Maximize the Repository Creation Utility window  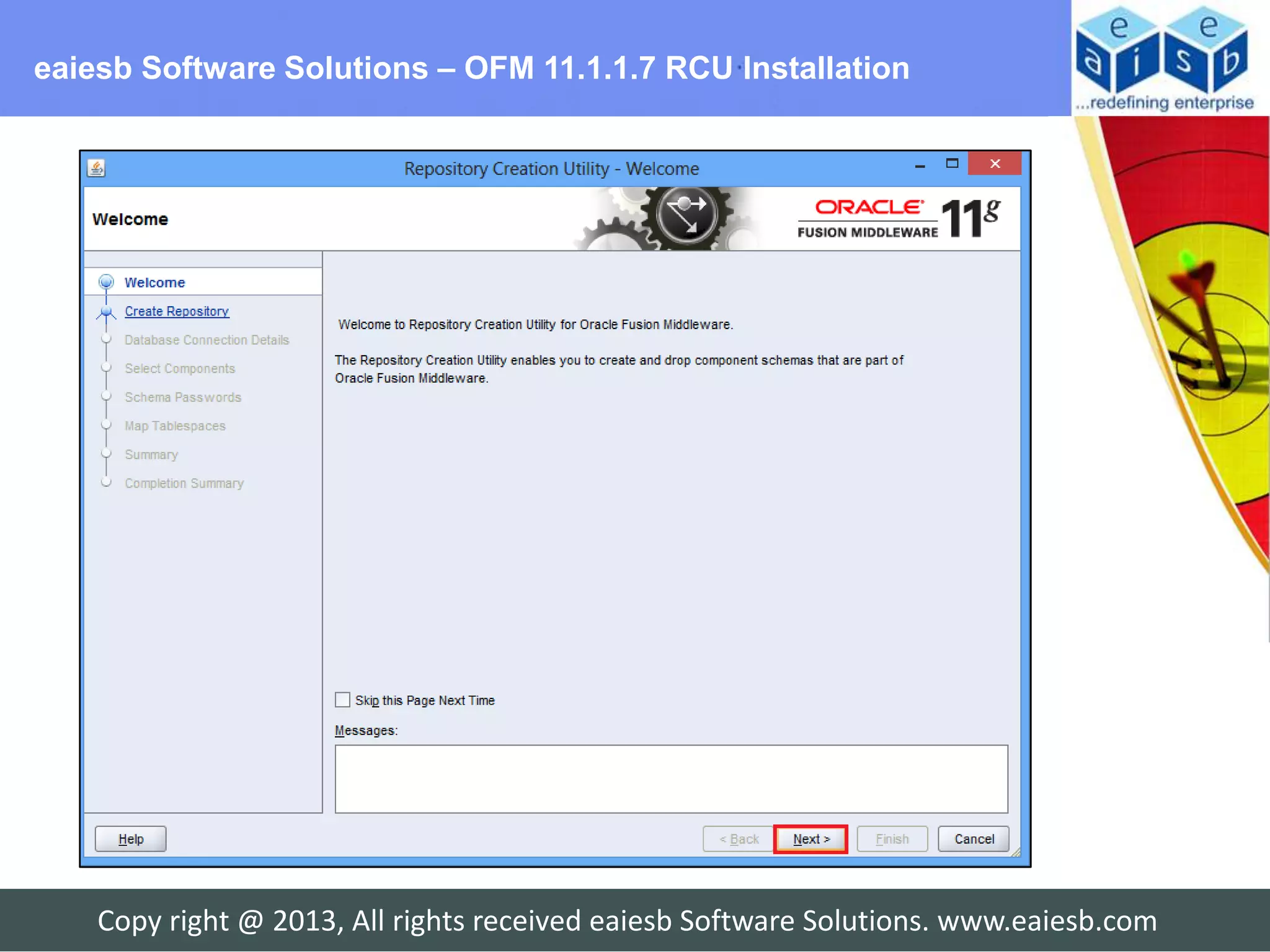pyautogui.click(x=952, y=164)
